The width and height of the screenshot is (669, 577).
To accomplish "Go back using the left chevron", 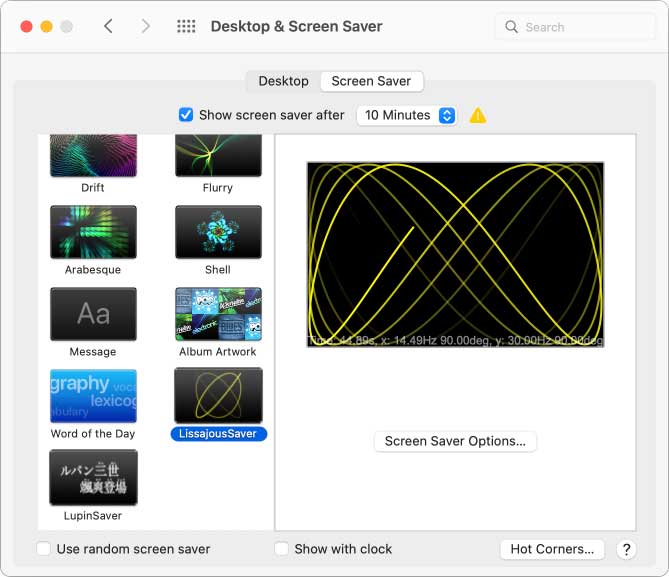I will [x=109, y=27].
